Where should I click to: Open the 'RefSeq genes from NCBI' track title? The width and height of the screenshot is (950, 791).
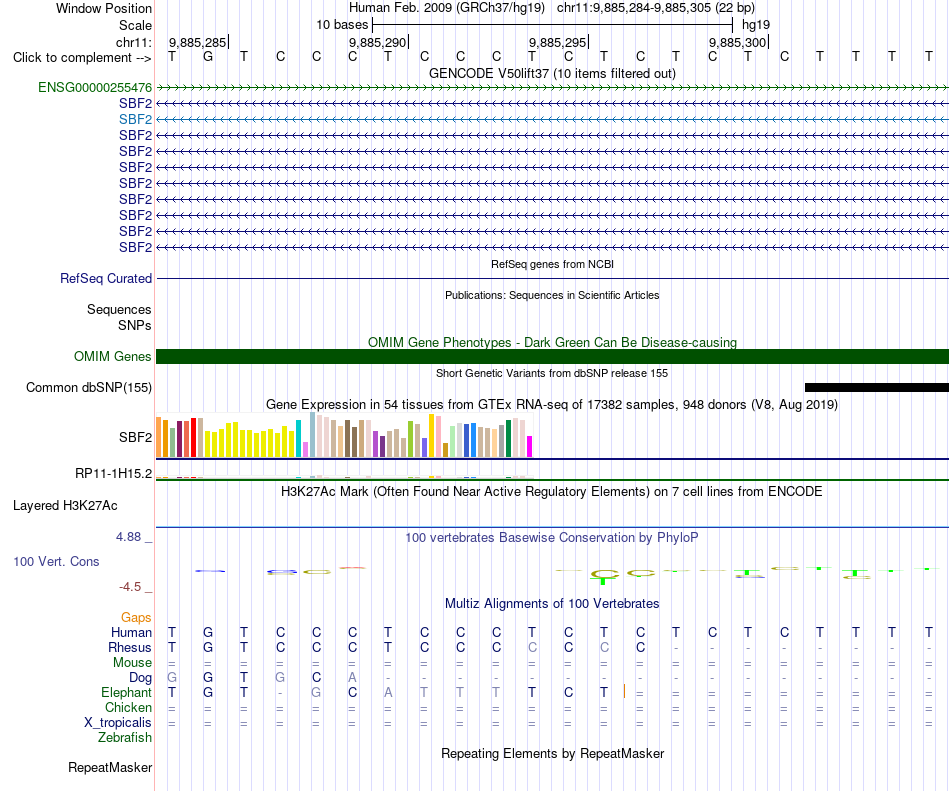click(x=552, y=264)
